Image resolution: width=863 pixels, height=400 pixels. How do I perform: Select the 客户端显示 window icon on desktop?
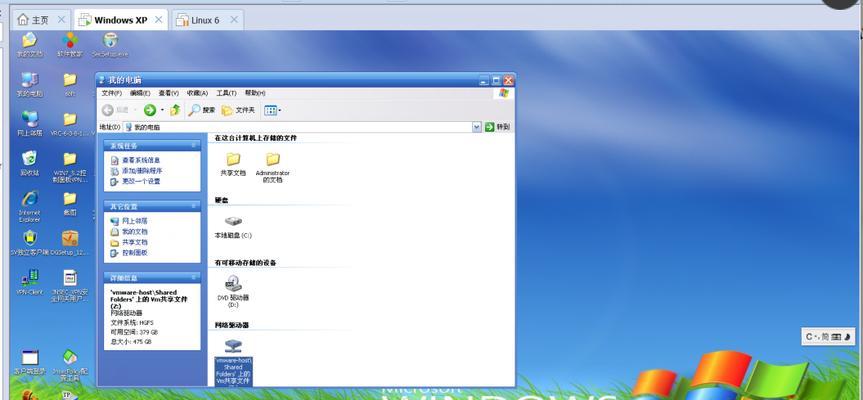point(30,361)
